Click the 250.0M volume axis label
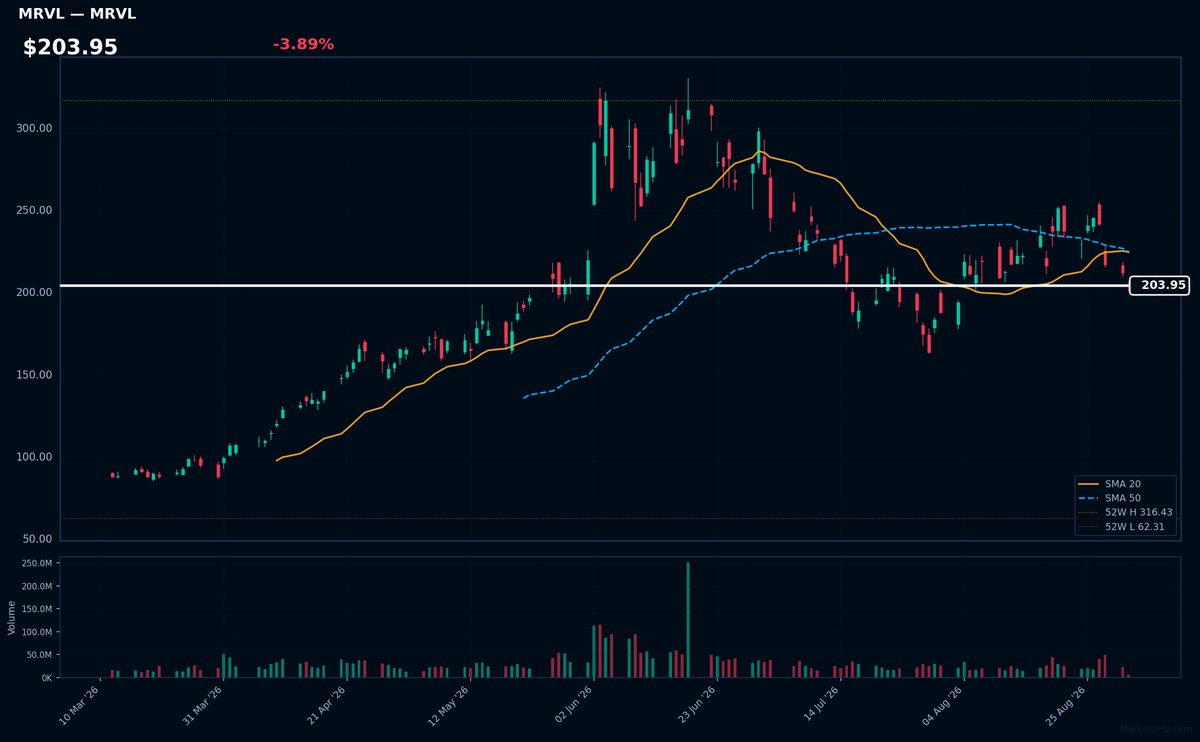This screenshot has width=1200, height=742. (37, 563)
